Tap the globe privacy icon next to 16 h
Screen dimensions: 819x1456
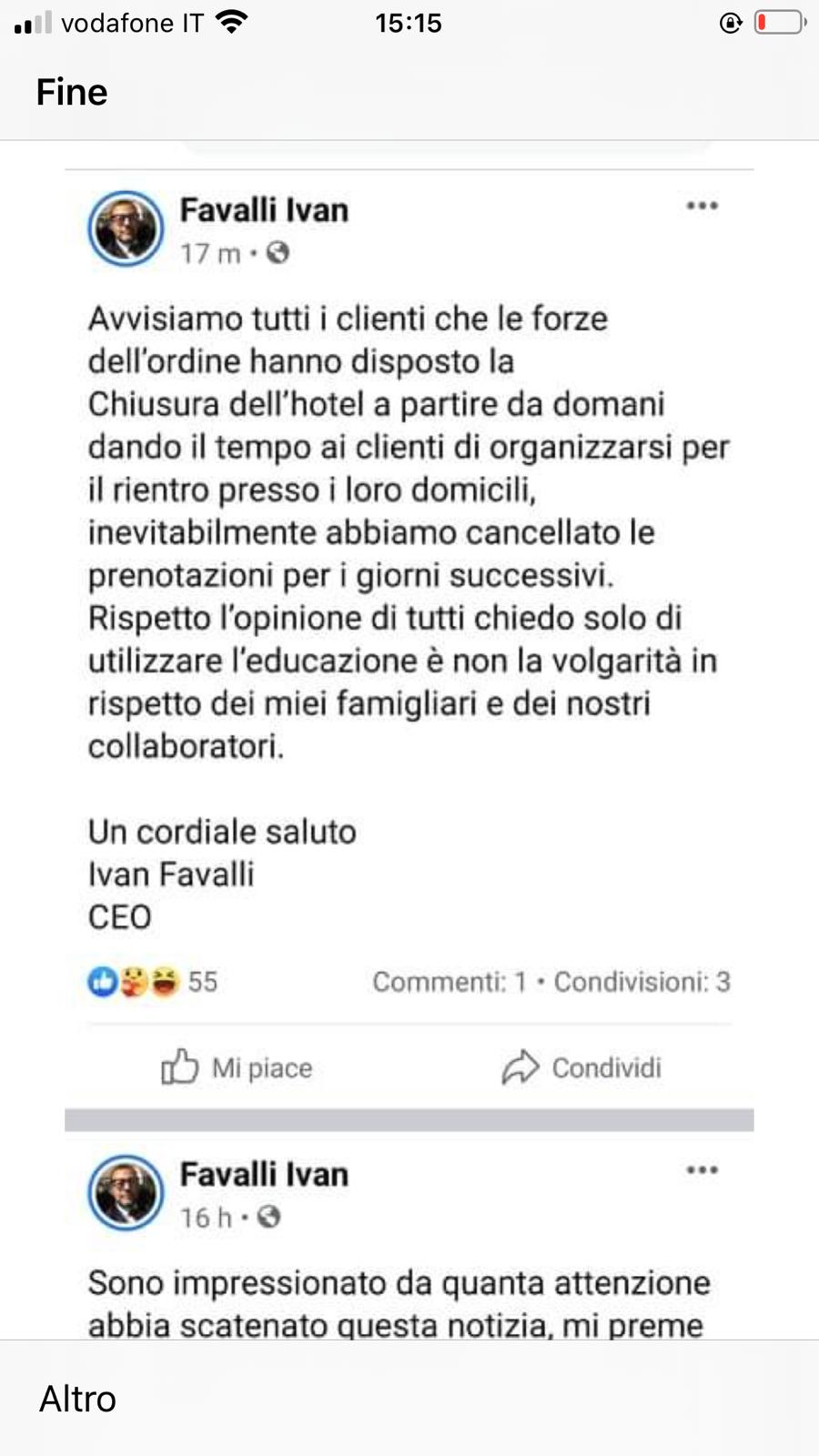click(268, 1217)
